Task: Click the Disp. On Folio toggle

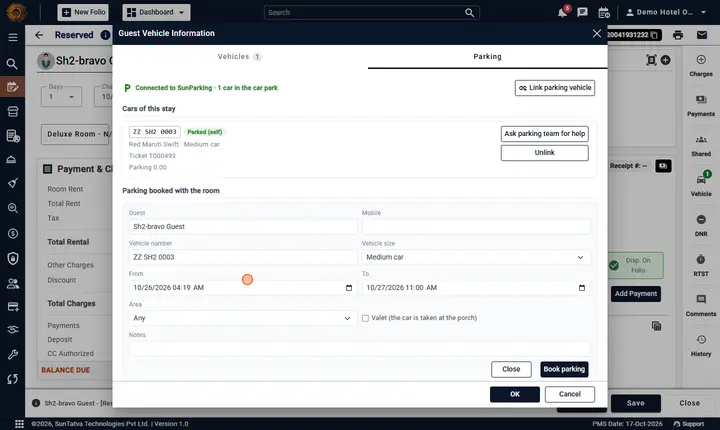Action: [636, 265]
